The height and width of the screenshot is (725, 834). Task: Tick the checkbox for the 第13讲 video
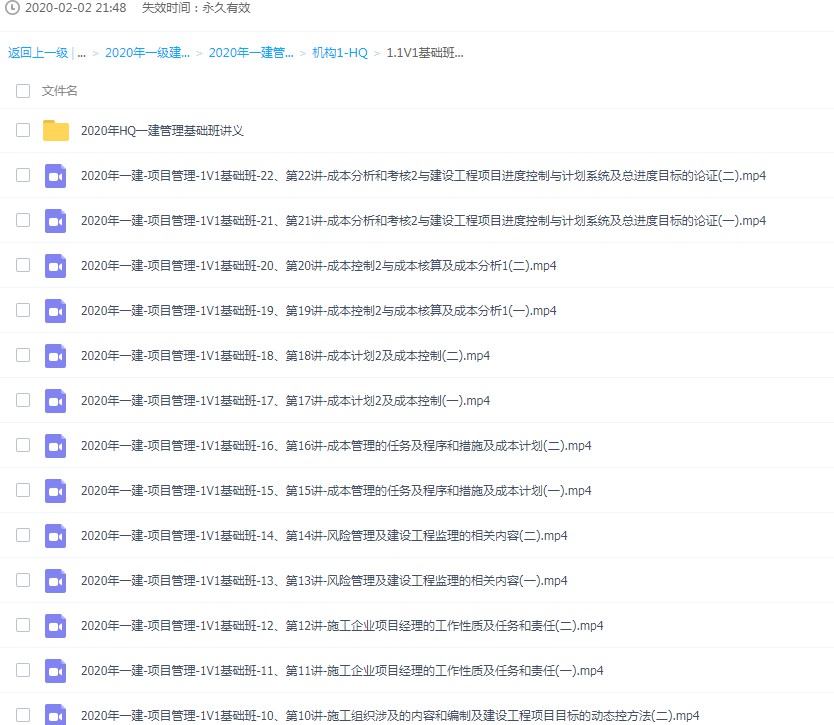click(x=23, y=580)
